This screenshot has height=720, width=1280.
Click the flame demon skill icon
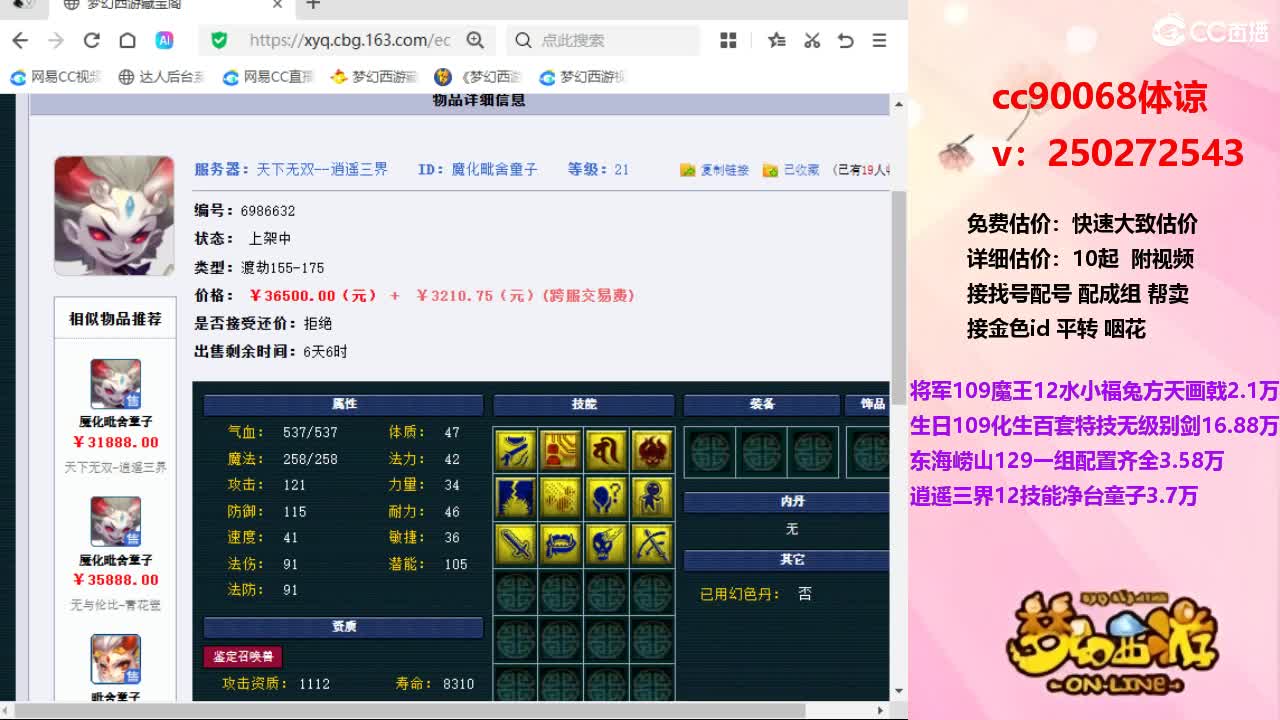point(652,450)
